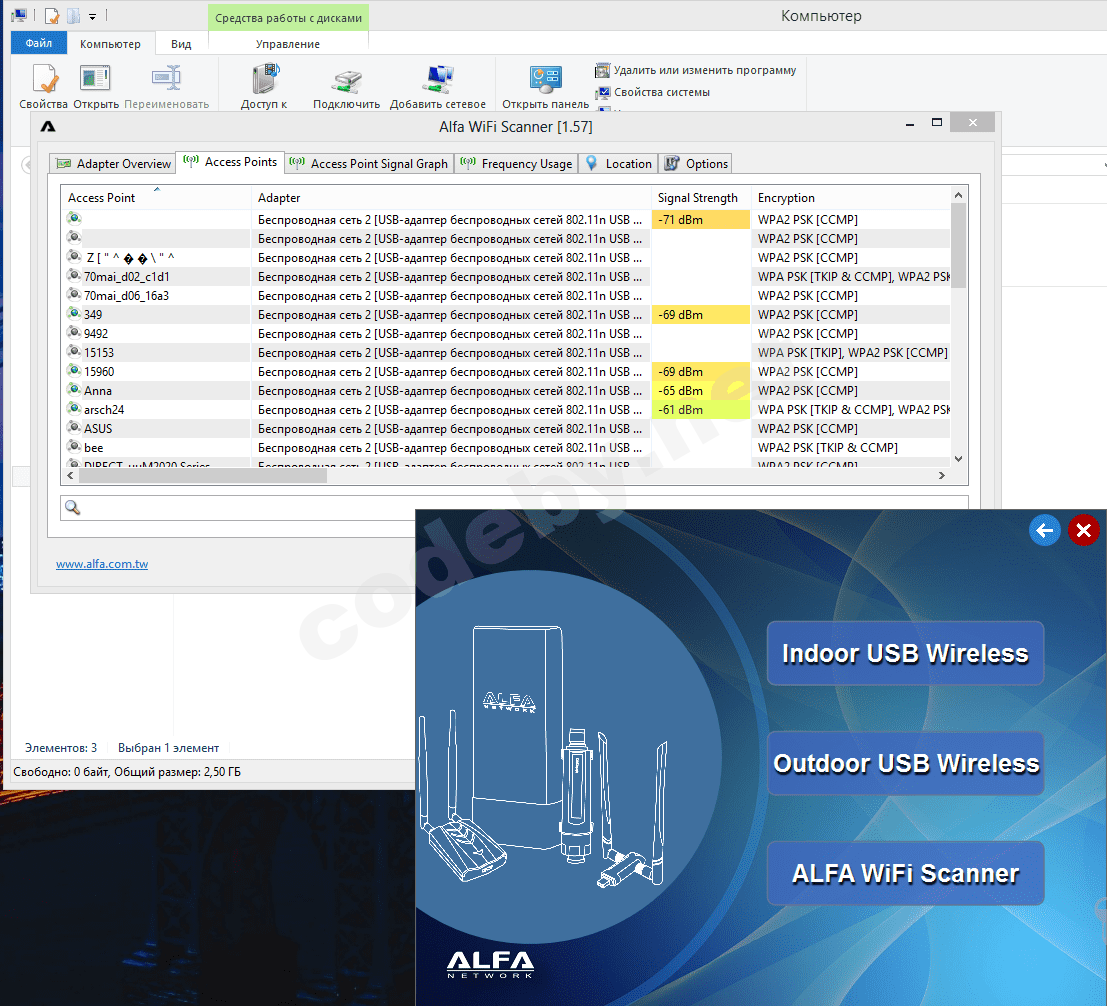The image size is (1107, 1006).
Task: Open the www.alfa.com.tw link
Action: pos(102,564)
